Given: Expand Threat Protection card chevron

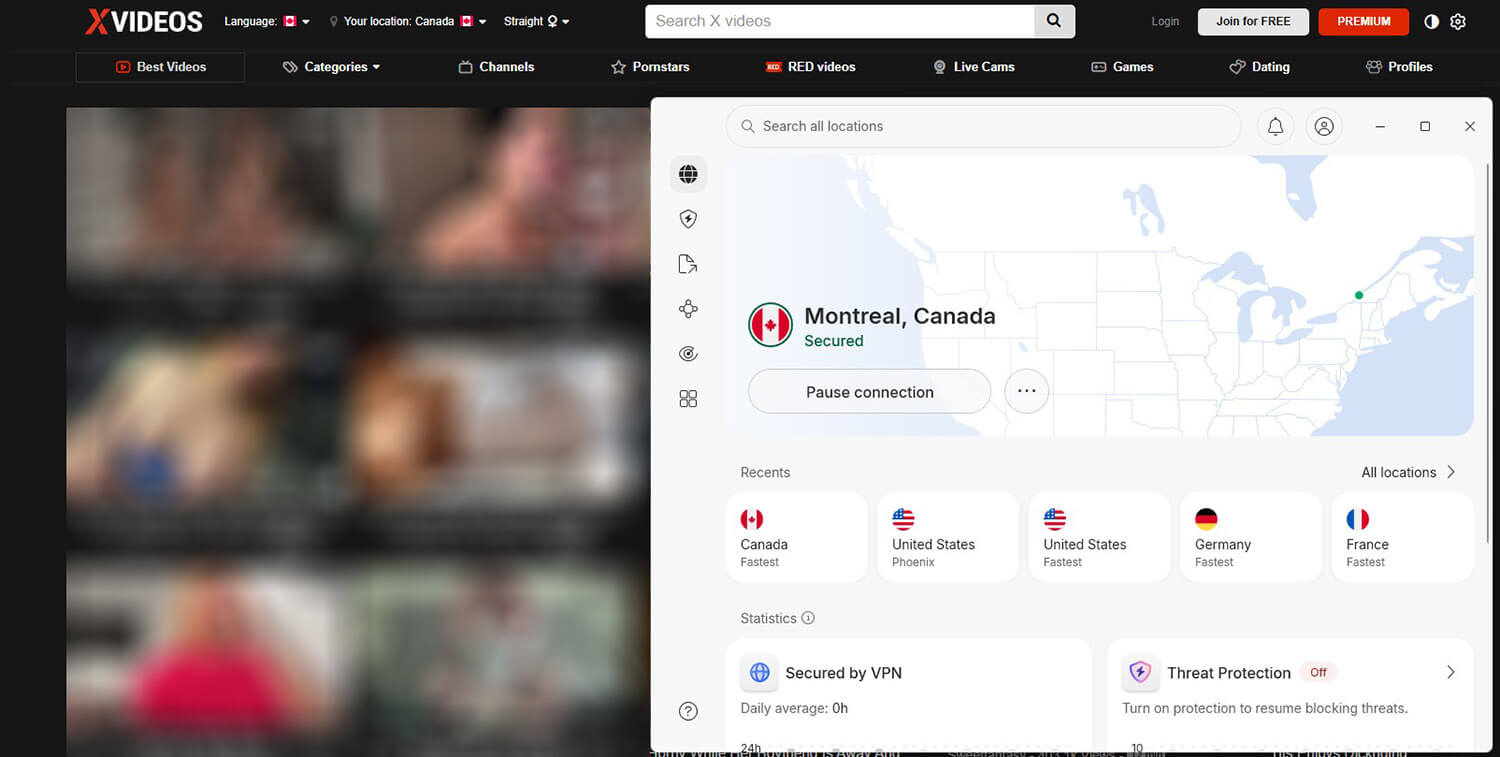Looking at the screenshot, I should [x=1451, y=673].
